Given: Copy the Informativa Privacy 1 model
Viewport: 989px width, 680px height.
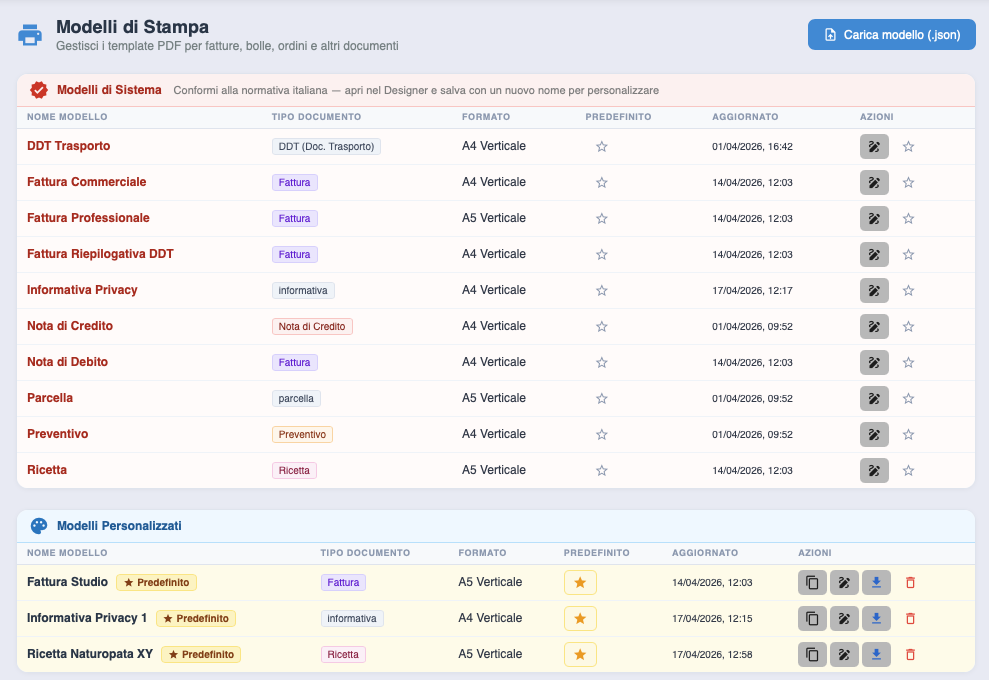Looking at the screenshot, I should point(812,619).
